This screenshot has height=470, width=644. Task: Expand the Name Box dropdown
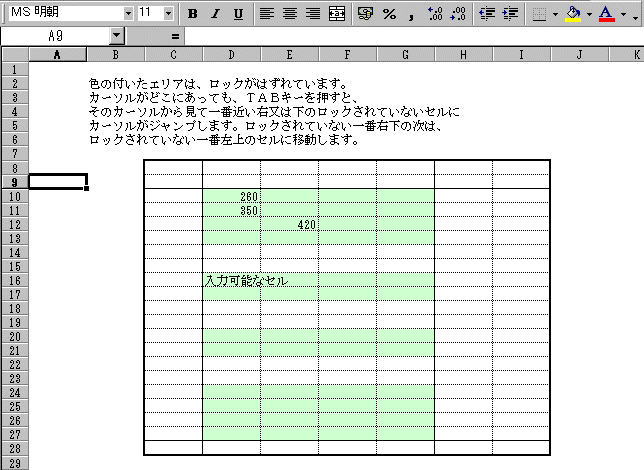click(117, 35)
